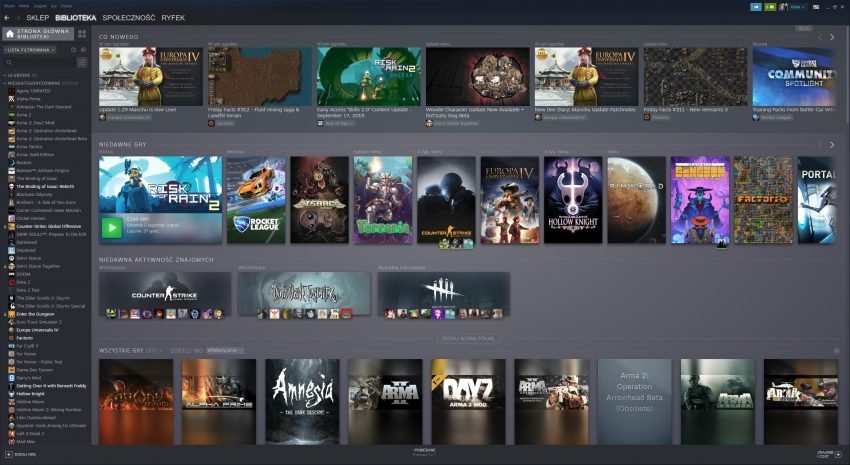The height and width of the screenshot is (465, 850).
Task: Open Rocket League cover in recent games
Action: 256,200
